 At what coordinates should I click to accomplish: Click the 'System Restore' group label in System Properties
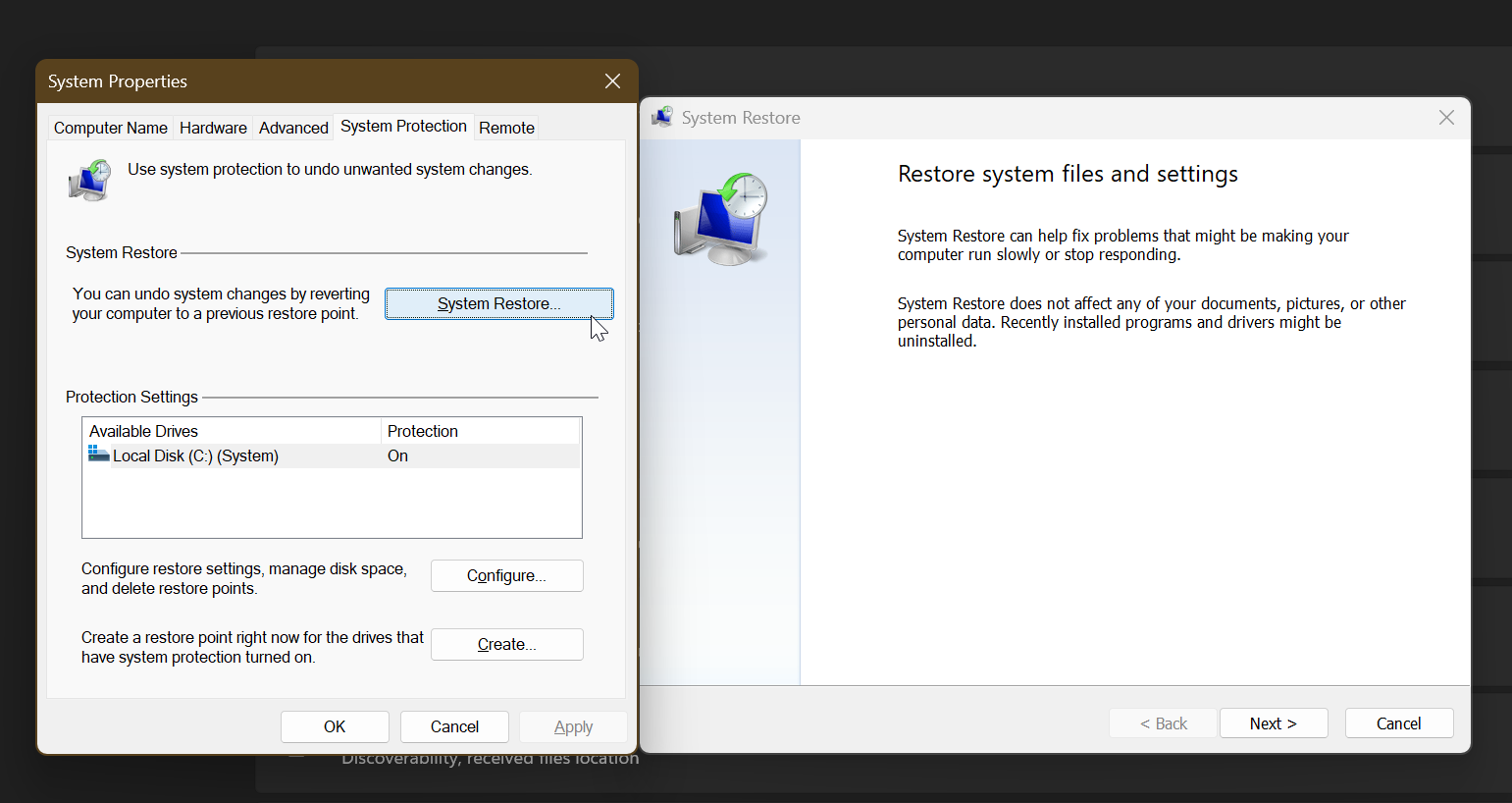(x=122, y=252)
